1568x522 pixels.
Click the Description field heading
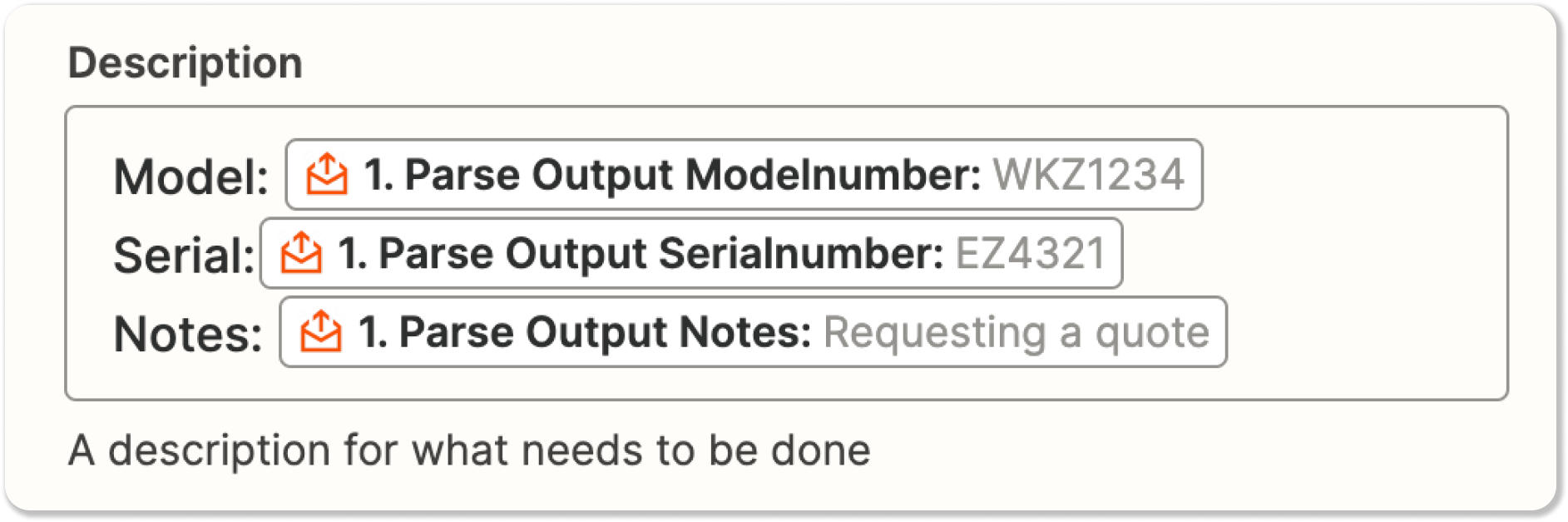click(185, 63)
